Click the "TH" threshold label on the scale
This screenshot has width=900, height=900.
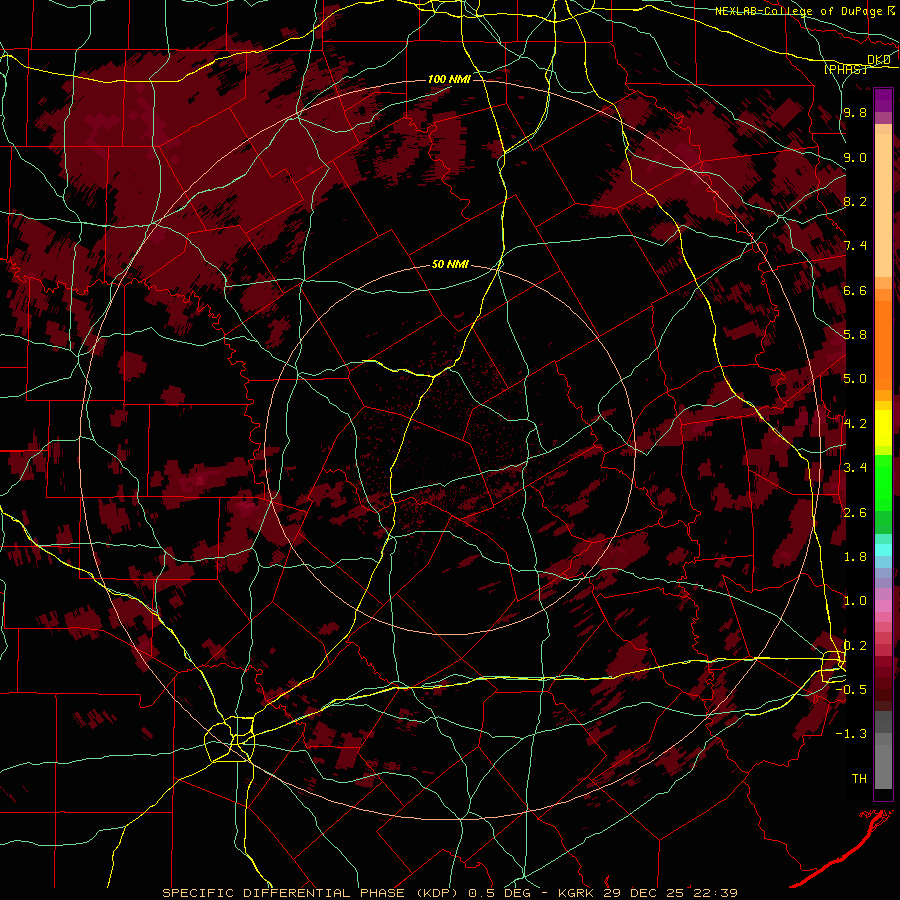click(x=859, y=779)
